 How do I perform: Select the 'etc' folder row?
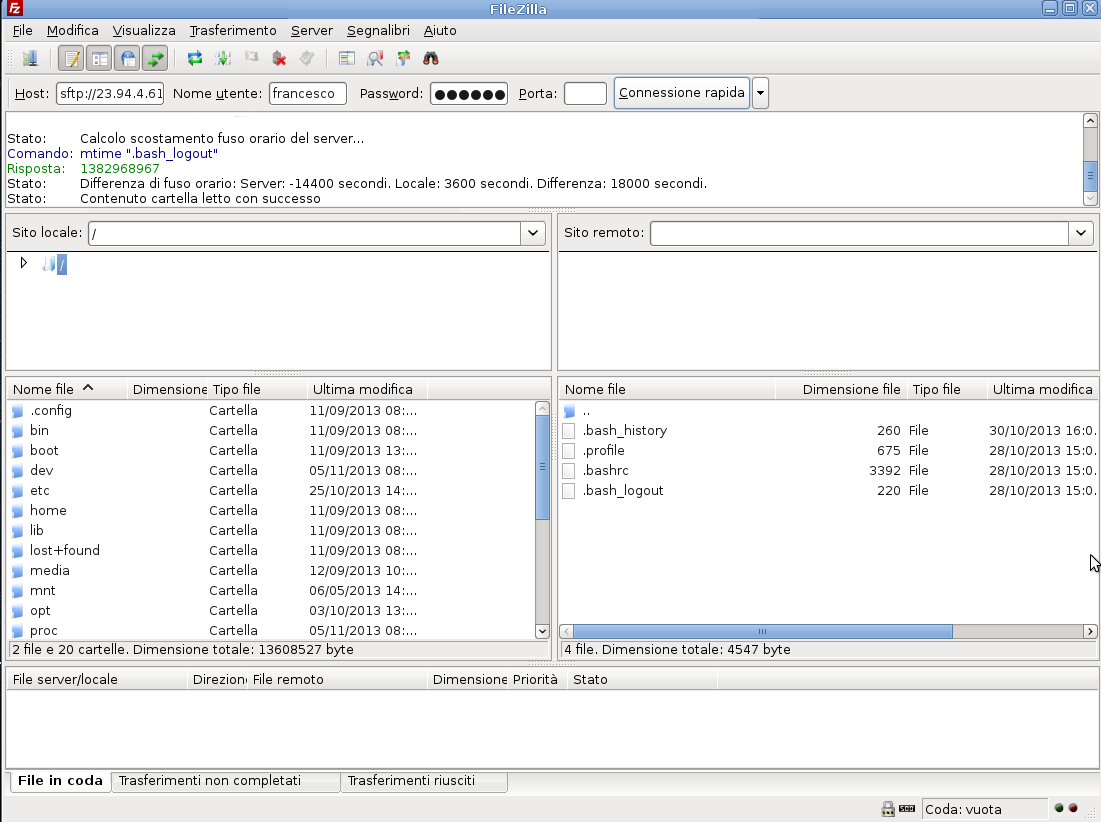pos(271,491)
